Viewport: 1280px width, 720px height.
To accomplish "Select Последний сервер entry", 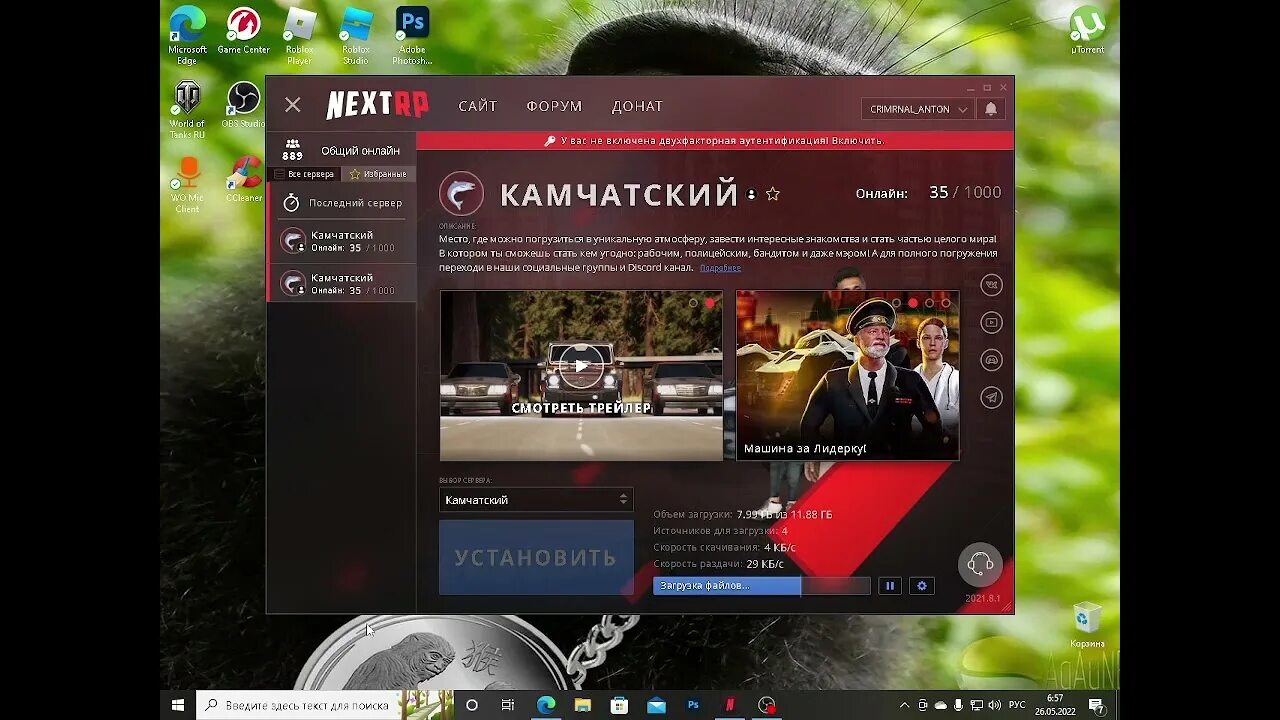I will (342, 203).
